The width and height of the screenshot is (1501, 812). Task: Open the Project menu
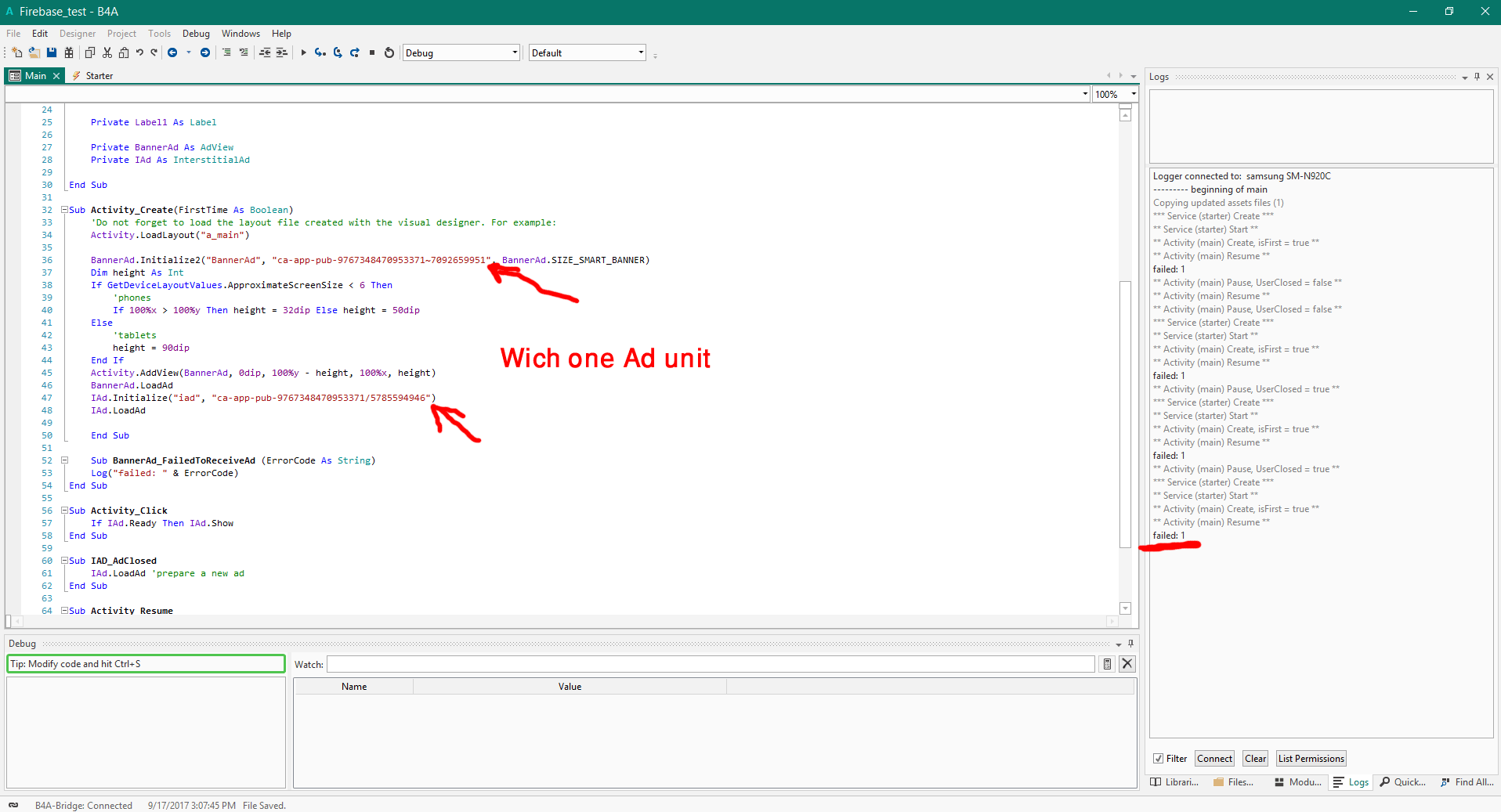tap(121, 33)
